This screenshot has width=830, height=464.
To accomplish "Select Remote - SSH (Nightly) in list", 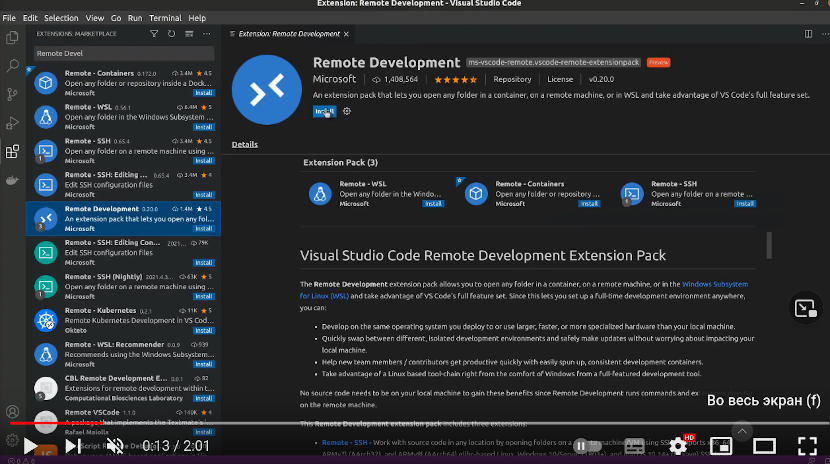I will (123, 286).
